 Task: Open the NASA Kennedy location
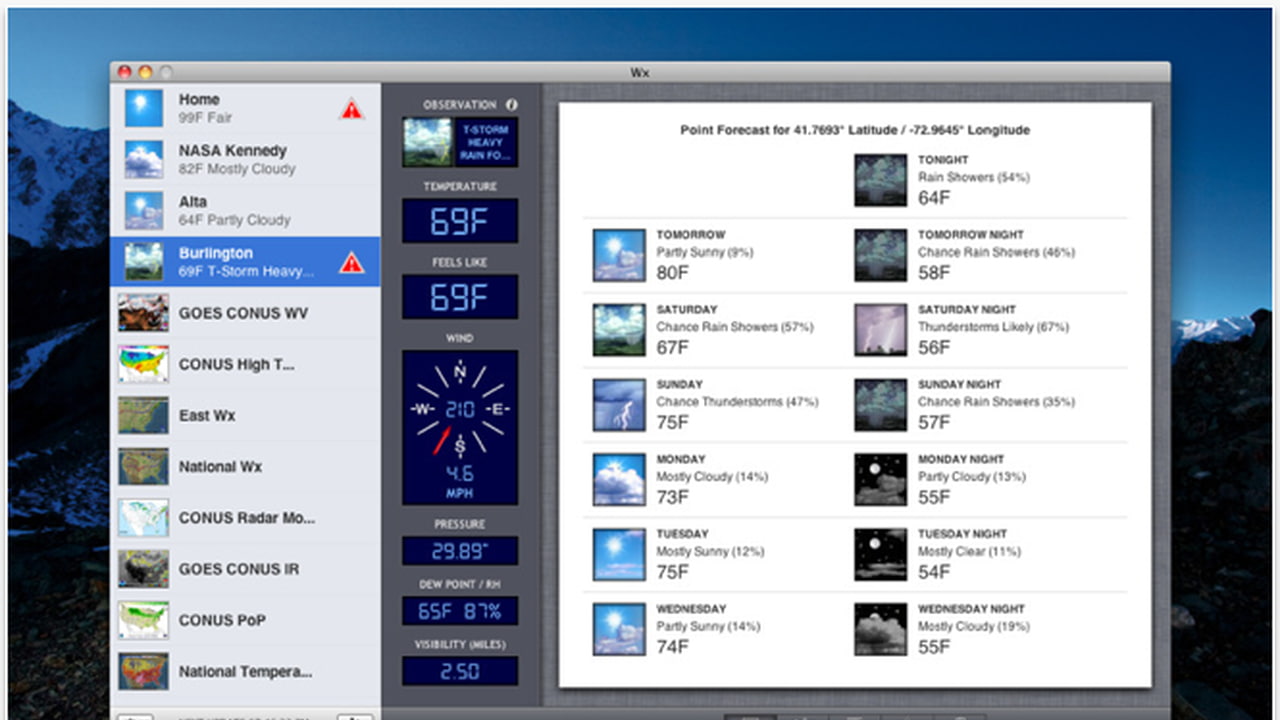coord(245,160)
